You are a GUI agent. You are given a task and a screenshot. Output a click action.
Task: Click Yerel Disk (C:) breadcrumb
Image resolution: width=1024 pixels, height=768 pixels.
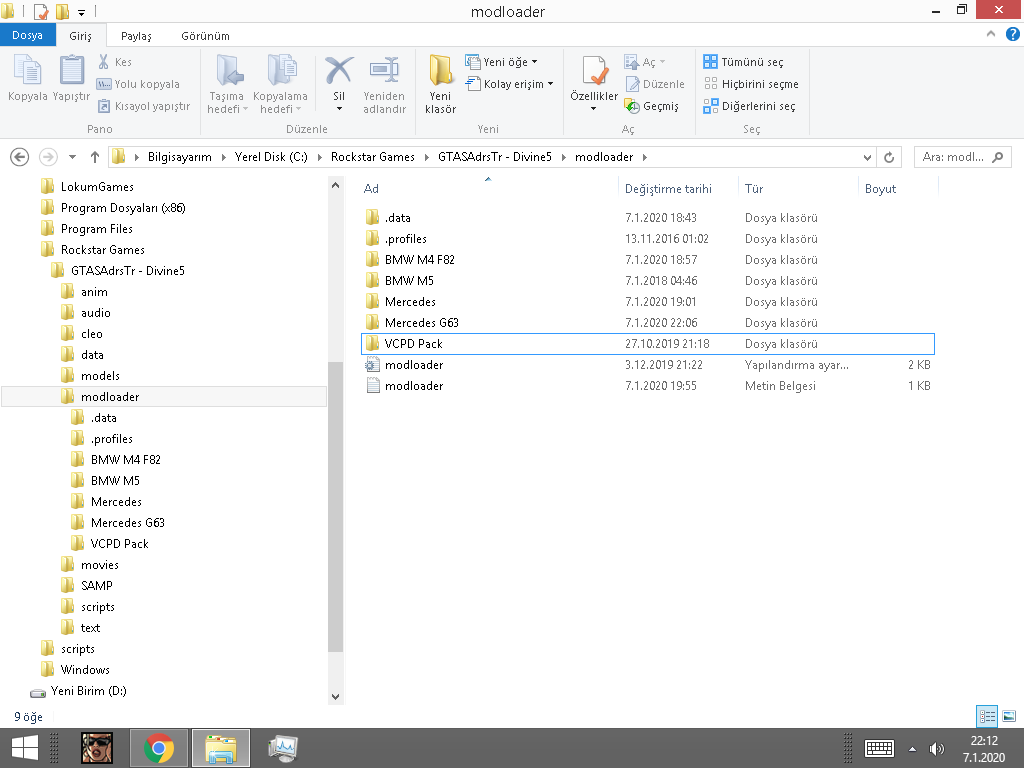click(271, 157)
